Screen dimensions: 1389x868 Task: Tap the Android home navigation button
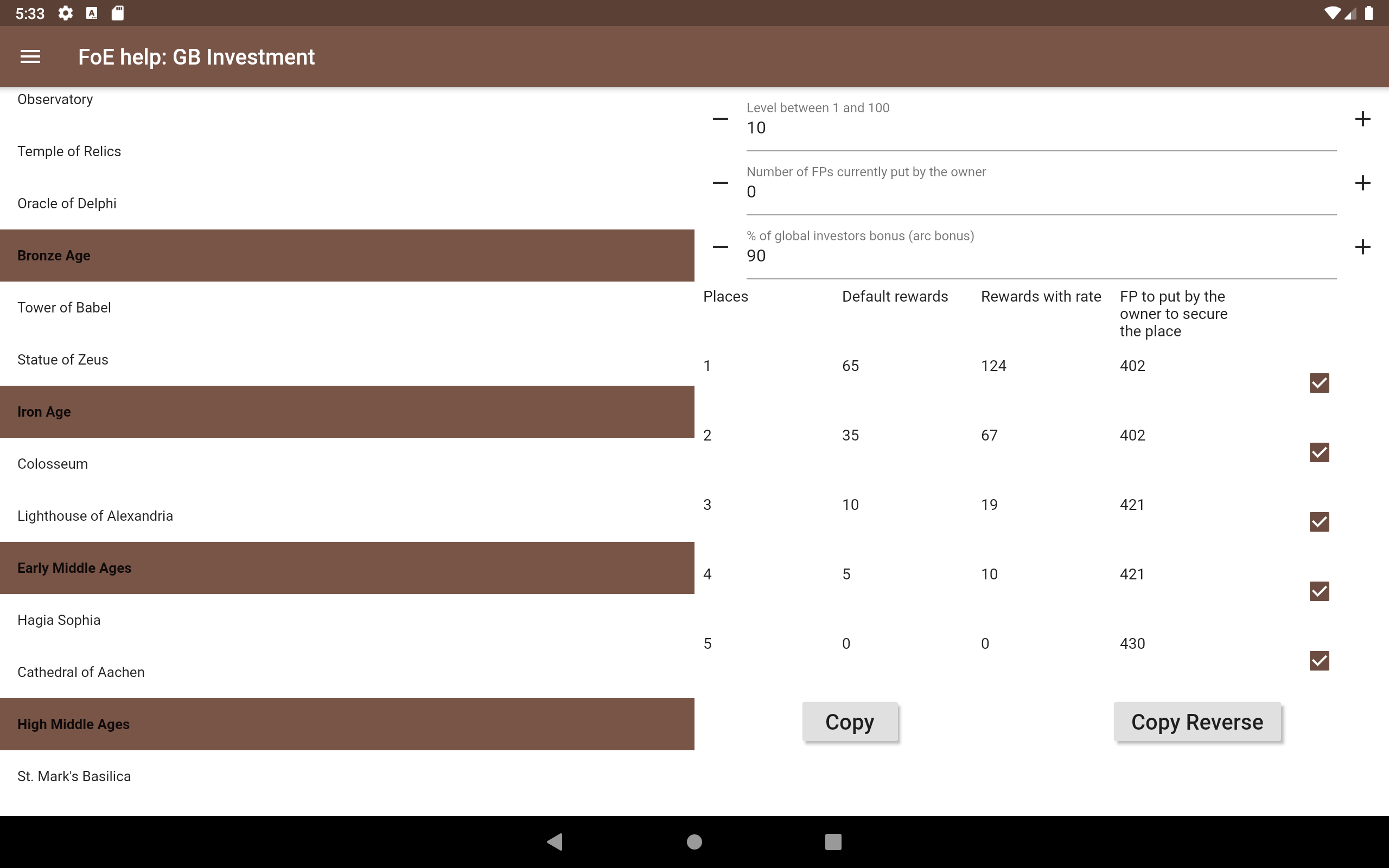[x=694, y=841]
